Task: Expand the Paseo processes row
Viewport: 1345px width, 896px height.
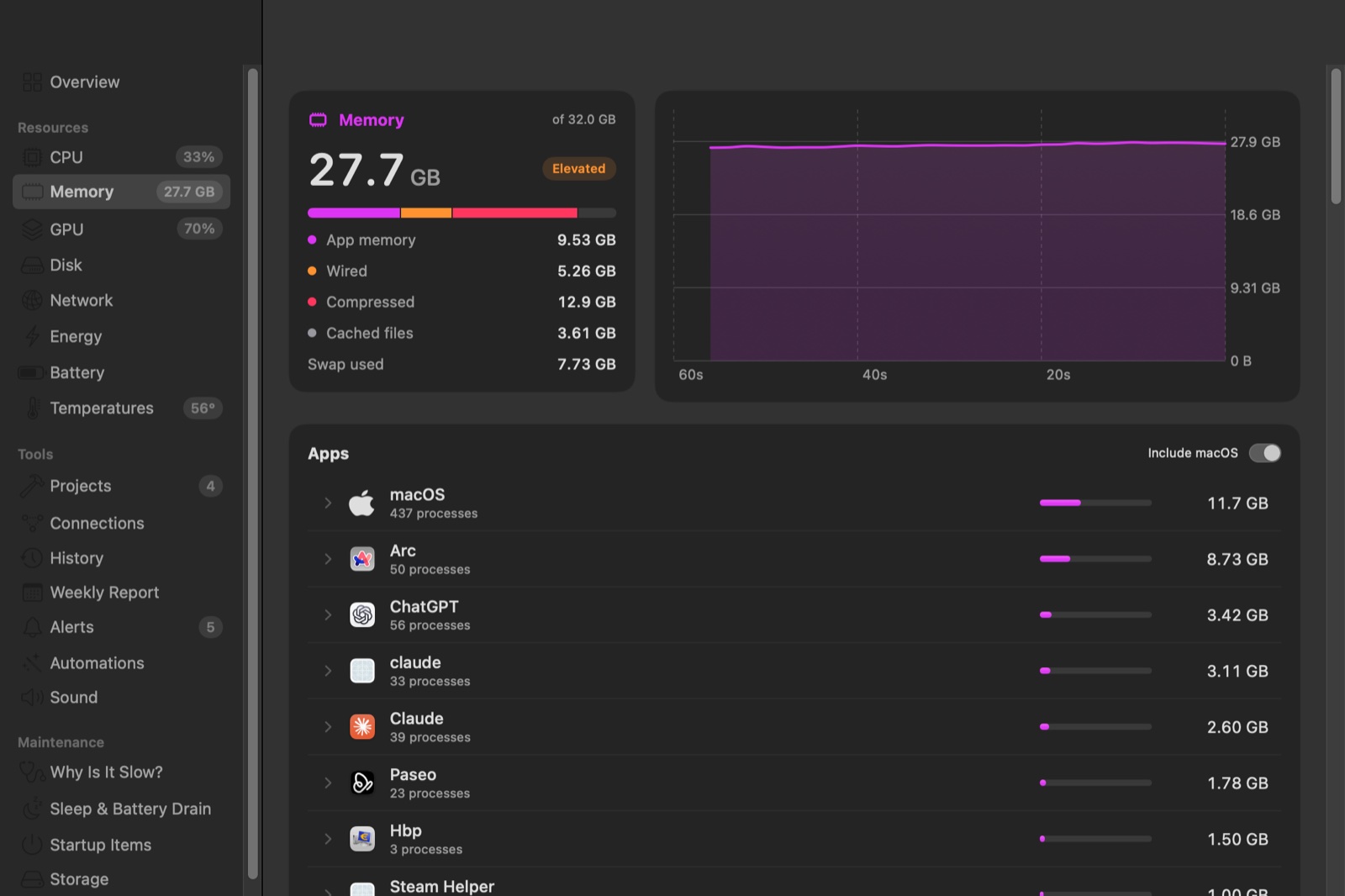Action: point(328,783)
